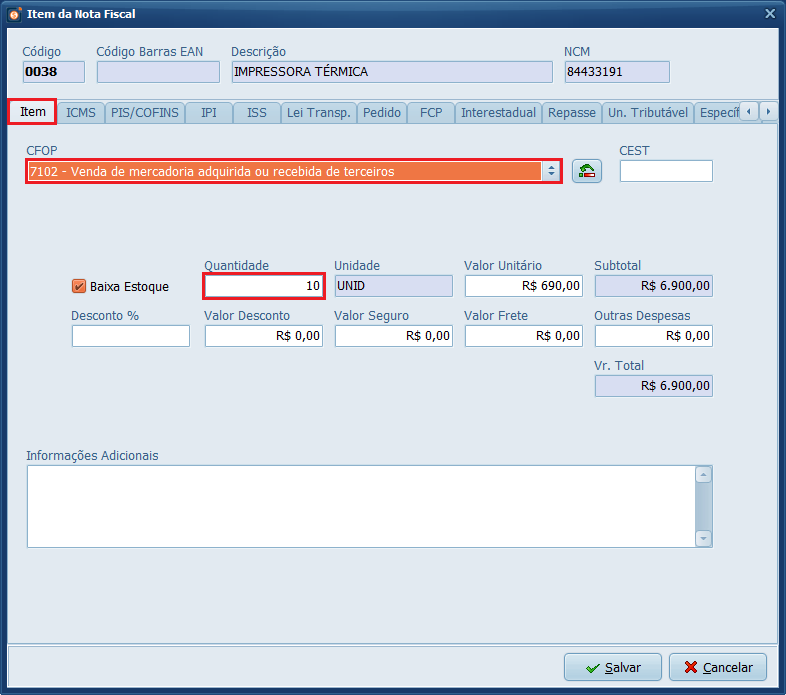Image resolution: width=786 pixels, height=695 pixels.
Task: Click the Cancelar button
Action: (x=718, y=667)
